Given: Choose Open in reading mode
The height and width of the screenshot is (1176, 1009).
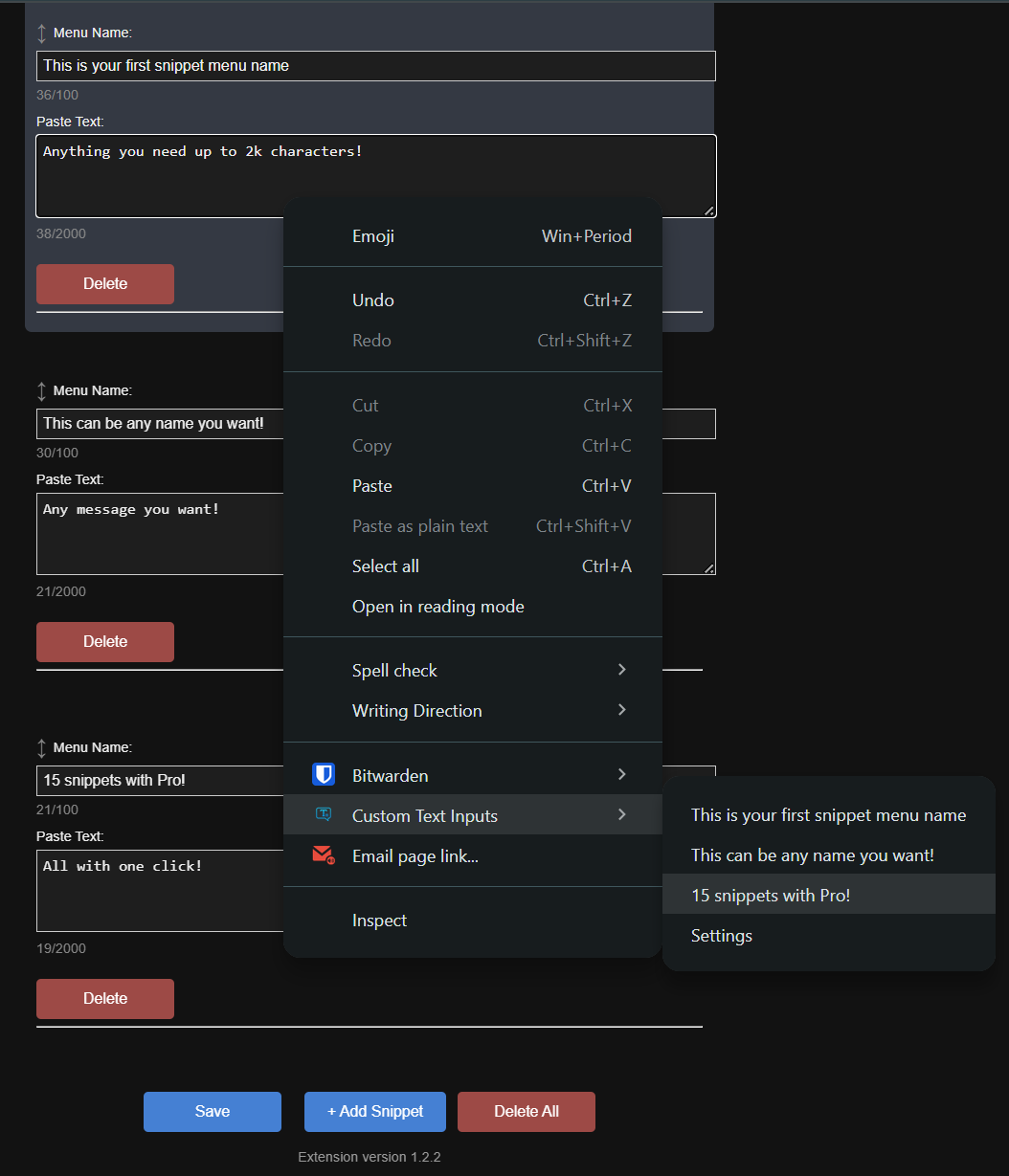Looking at the screenshot, I should [x=473, y=607].
